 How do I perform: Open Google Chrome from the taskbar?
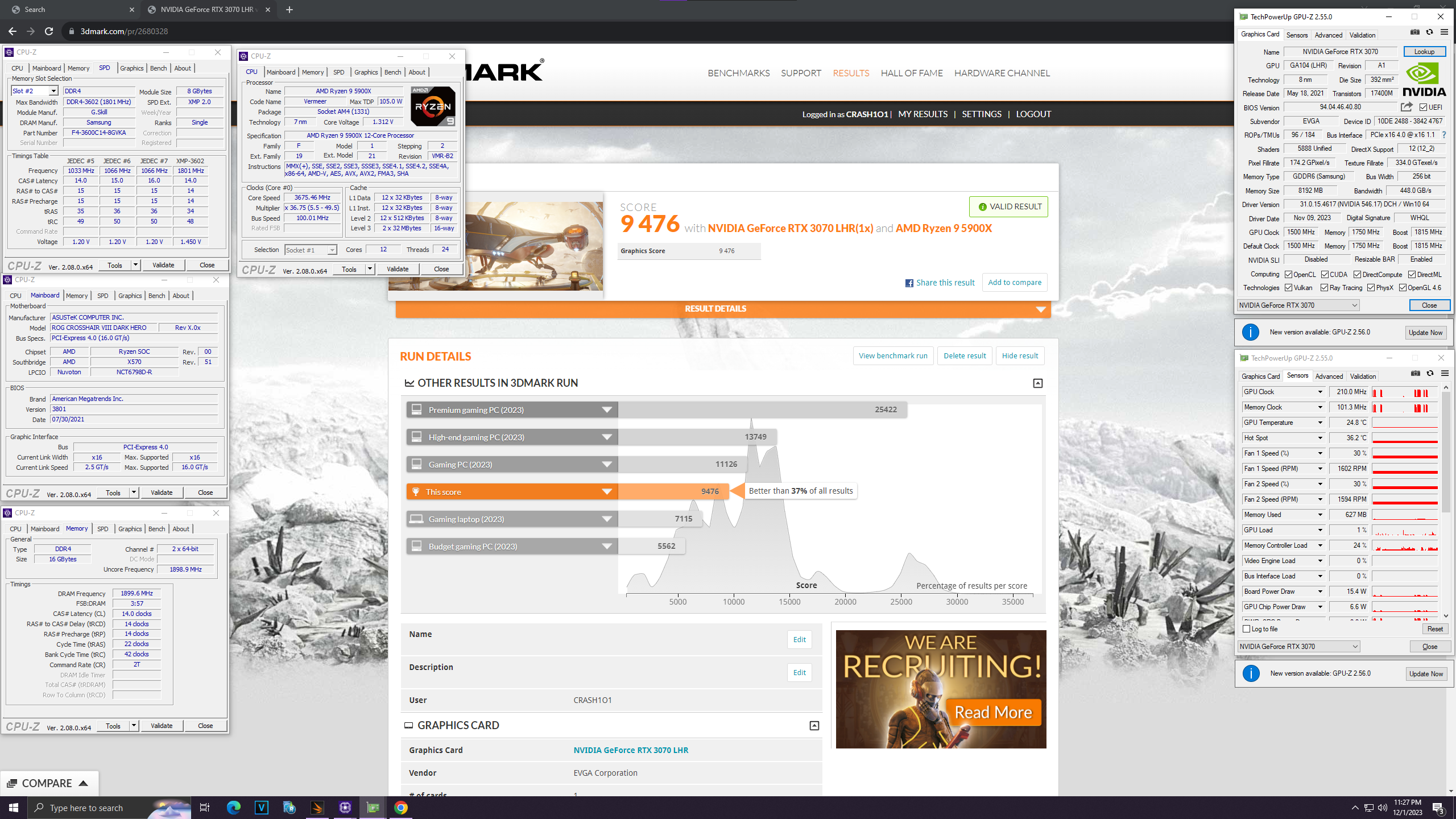click(x=401, y=808)
